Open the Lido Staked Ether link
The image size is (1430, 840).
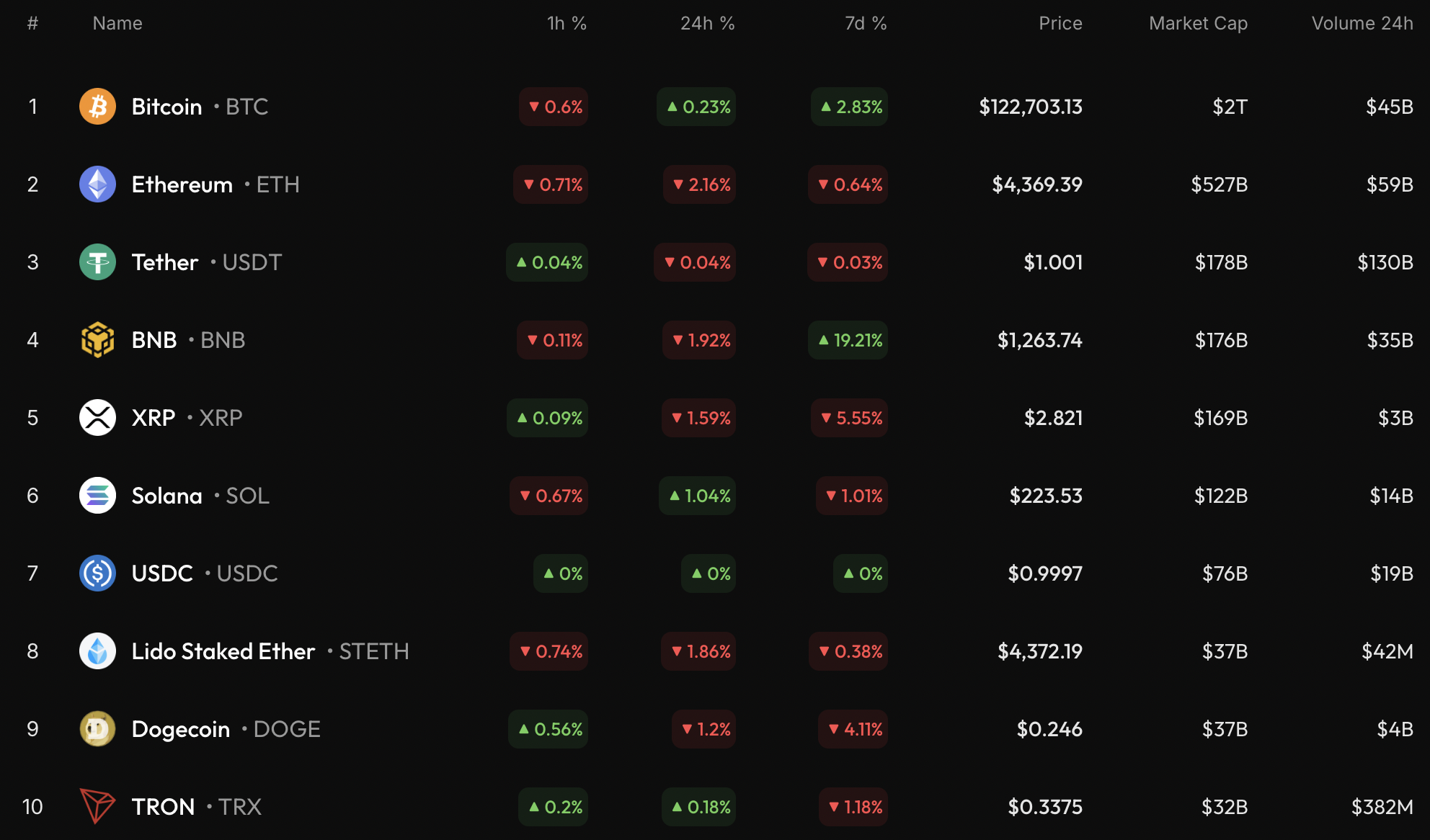coord(223,651)
